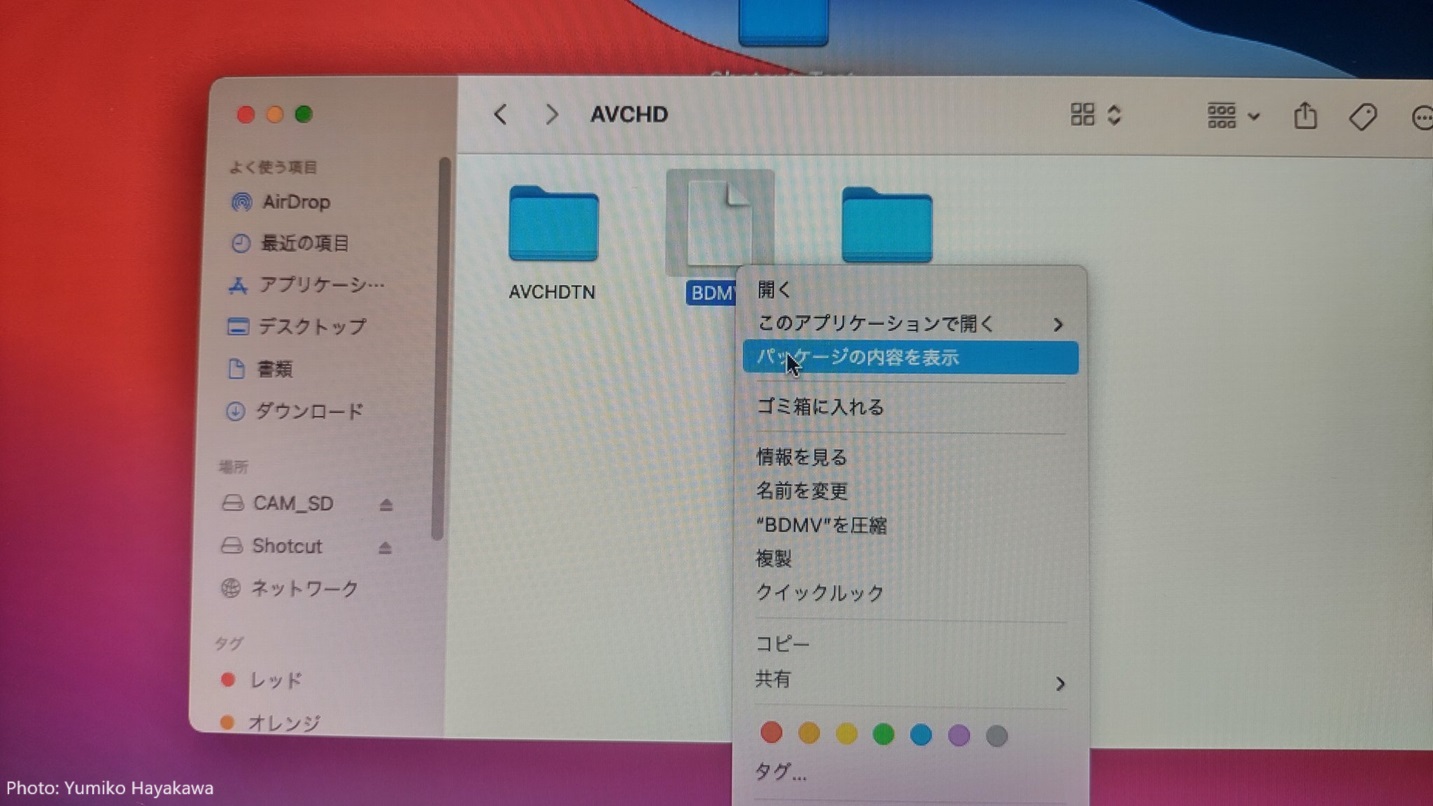This screenshot has height=806, width=1433.
Task: Open the more actions ellipsis button
Action: (x=1422, y=118)
